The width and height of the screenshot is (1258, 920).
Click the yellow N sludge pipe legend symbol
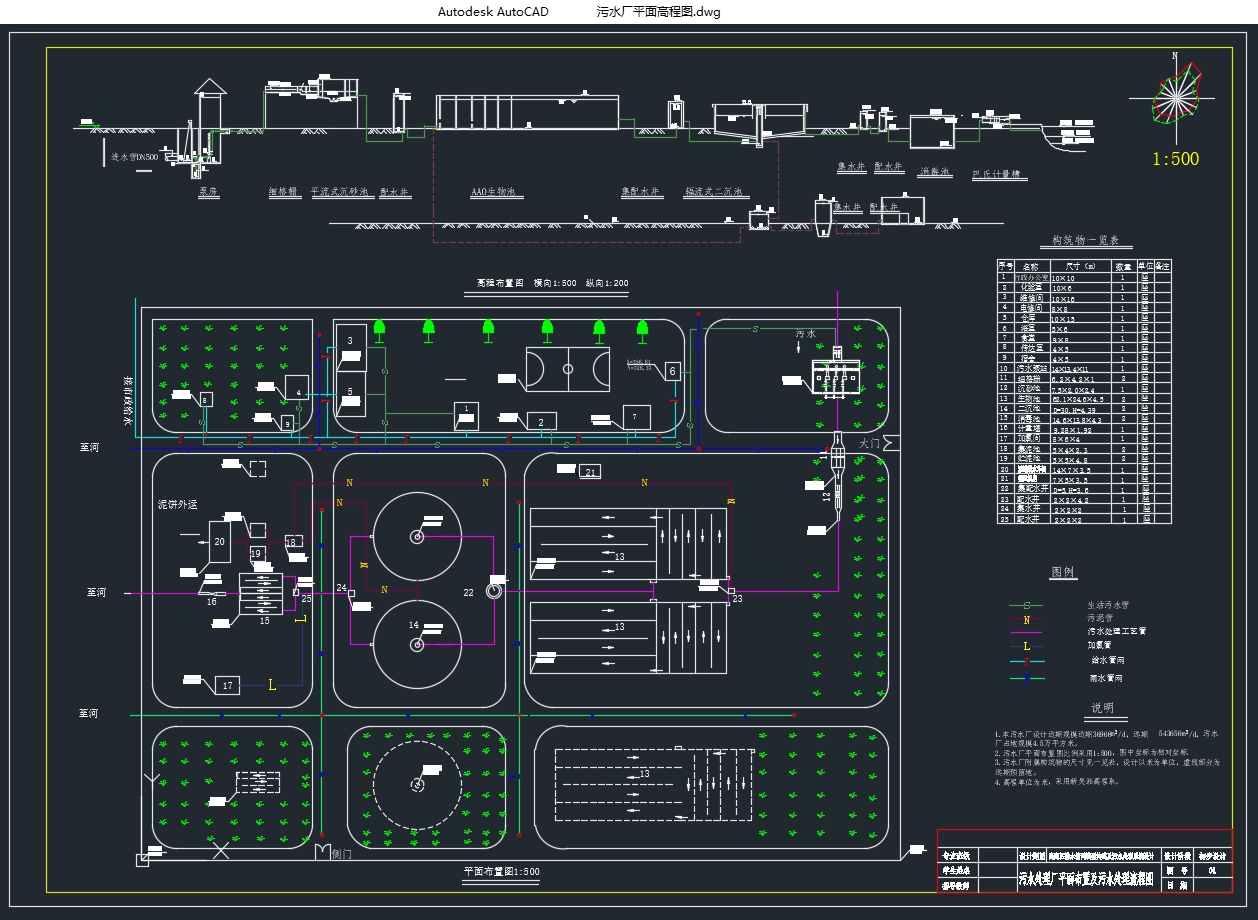[1026, 619]
